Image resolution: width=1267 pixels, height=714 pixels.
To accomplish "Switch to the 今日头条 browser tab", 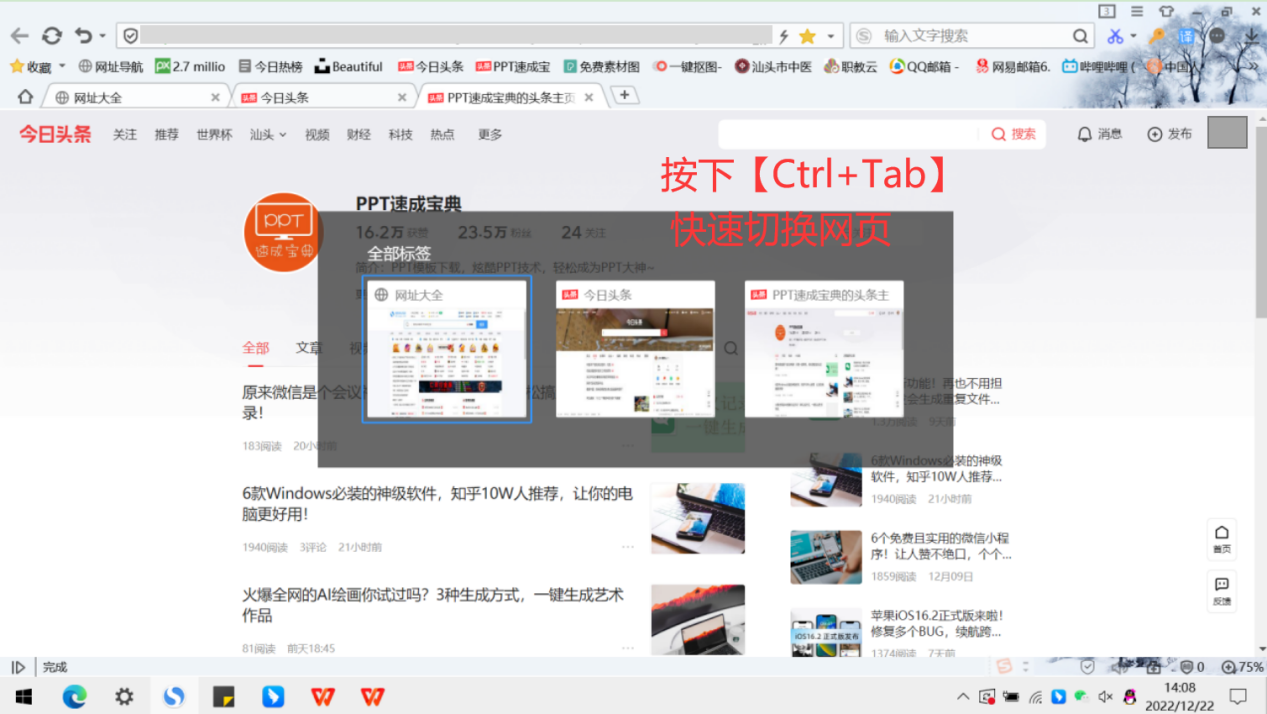I will pyautogui.click(x=320, y=97).
